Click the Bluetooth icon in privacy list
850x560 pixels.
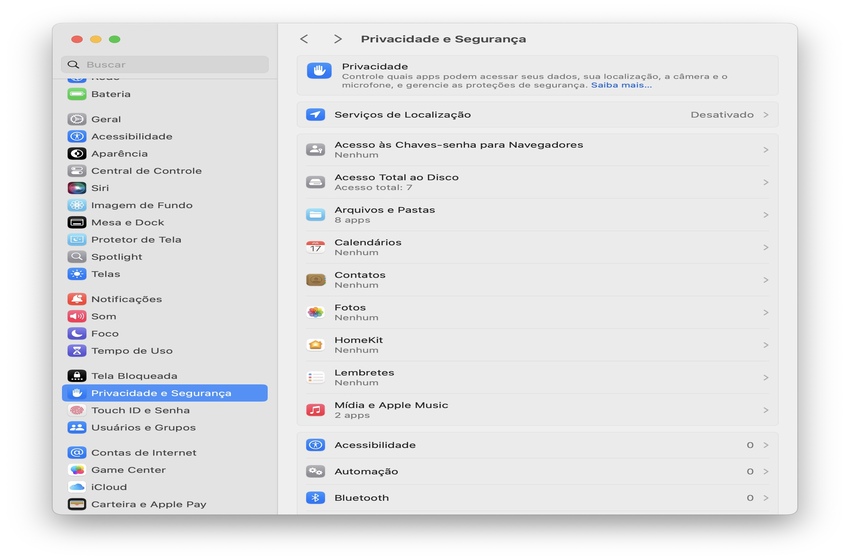coord(315,498)
